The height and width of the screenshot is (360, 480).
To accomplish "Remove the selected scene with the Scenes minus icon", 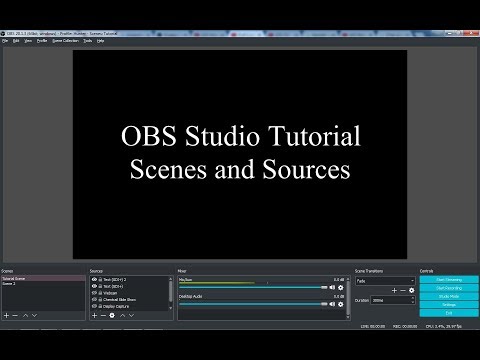I will (15, 315).
